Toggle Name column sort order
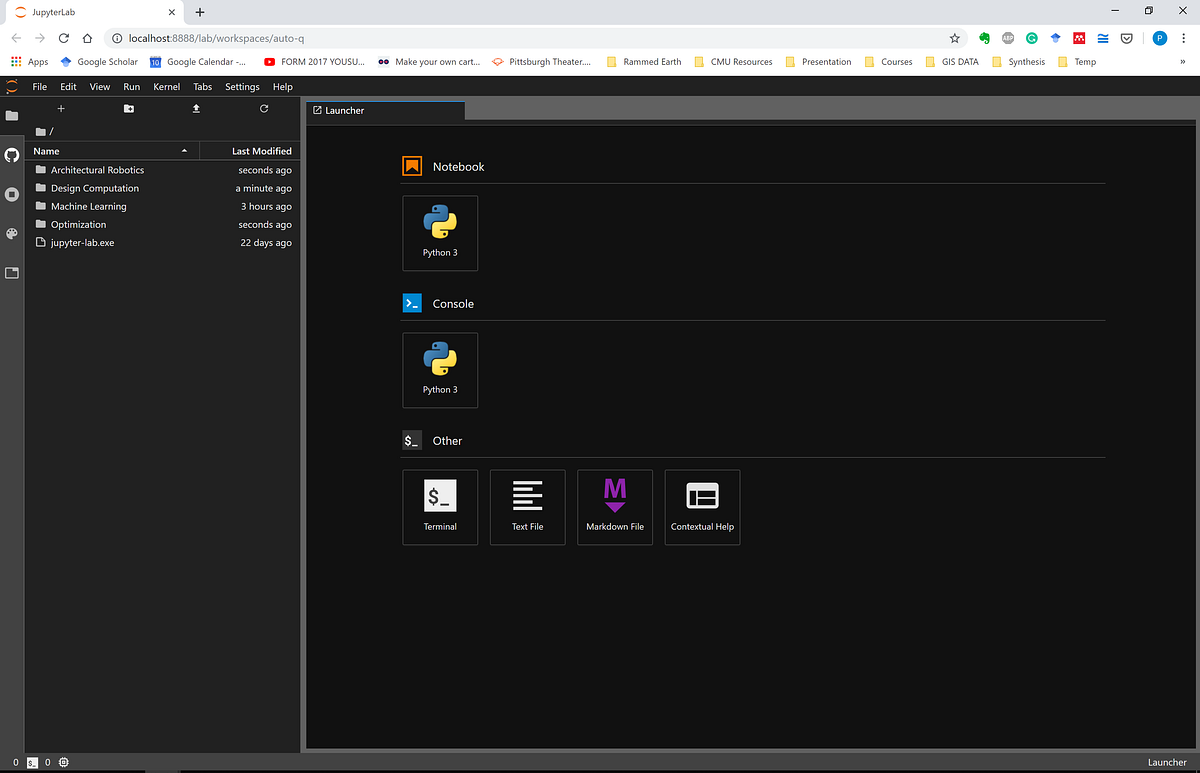This screenshot has height=773, width=1200. (46, 150)
